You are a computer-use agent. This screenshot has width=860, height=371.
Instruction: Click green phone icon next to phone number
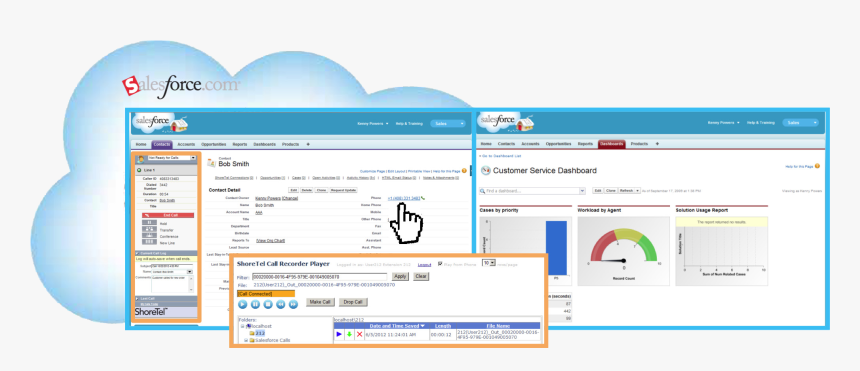click(423, 198)
